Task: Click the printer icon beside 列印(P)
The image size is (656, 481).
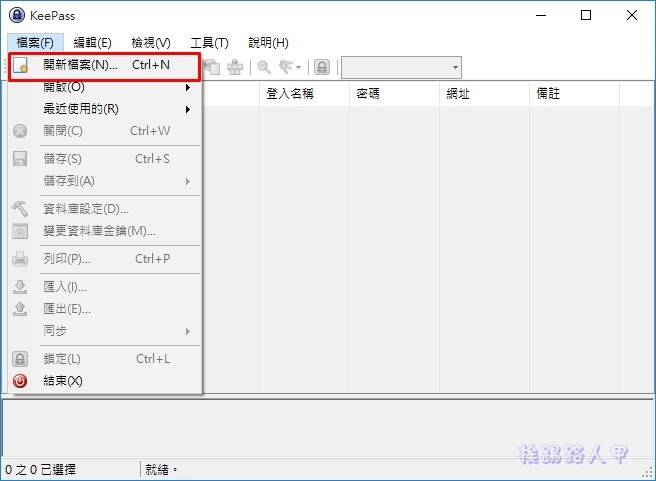Action: click(20, 259)
